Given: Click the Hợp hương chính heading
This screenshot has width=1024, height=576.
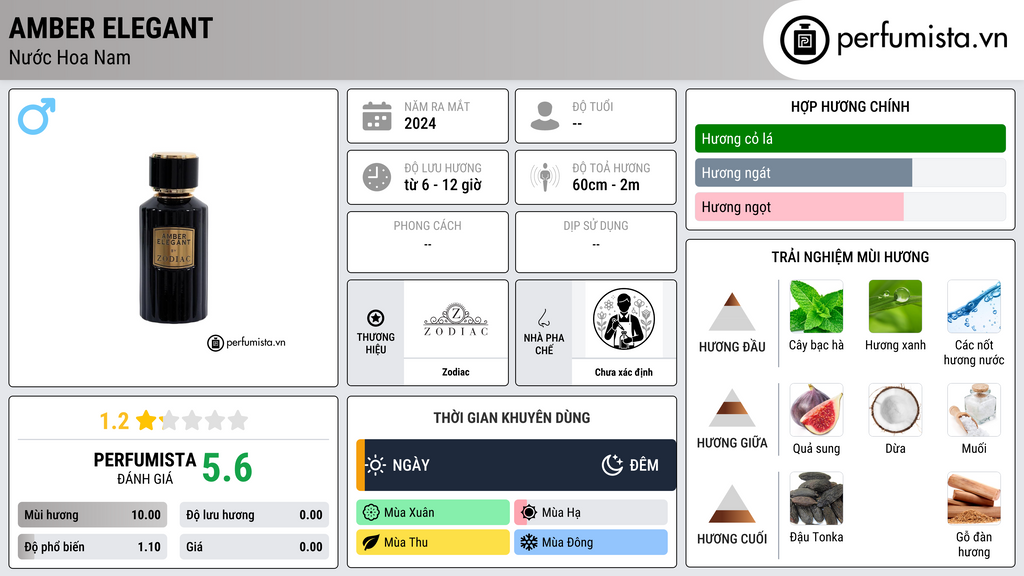Looking at the screenshot, I should (x=850, y=106).
